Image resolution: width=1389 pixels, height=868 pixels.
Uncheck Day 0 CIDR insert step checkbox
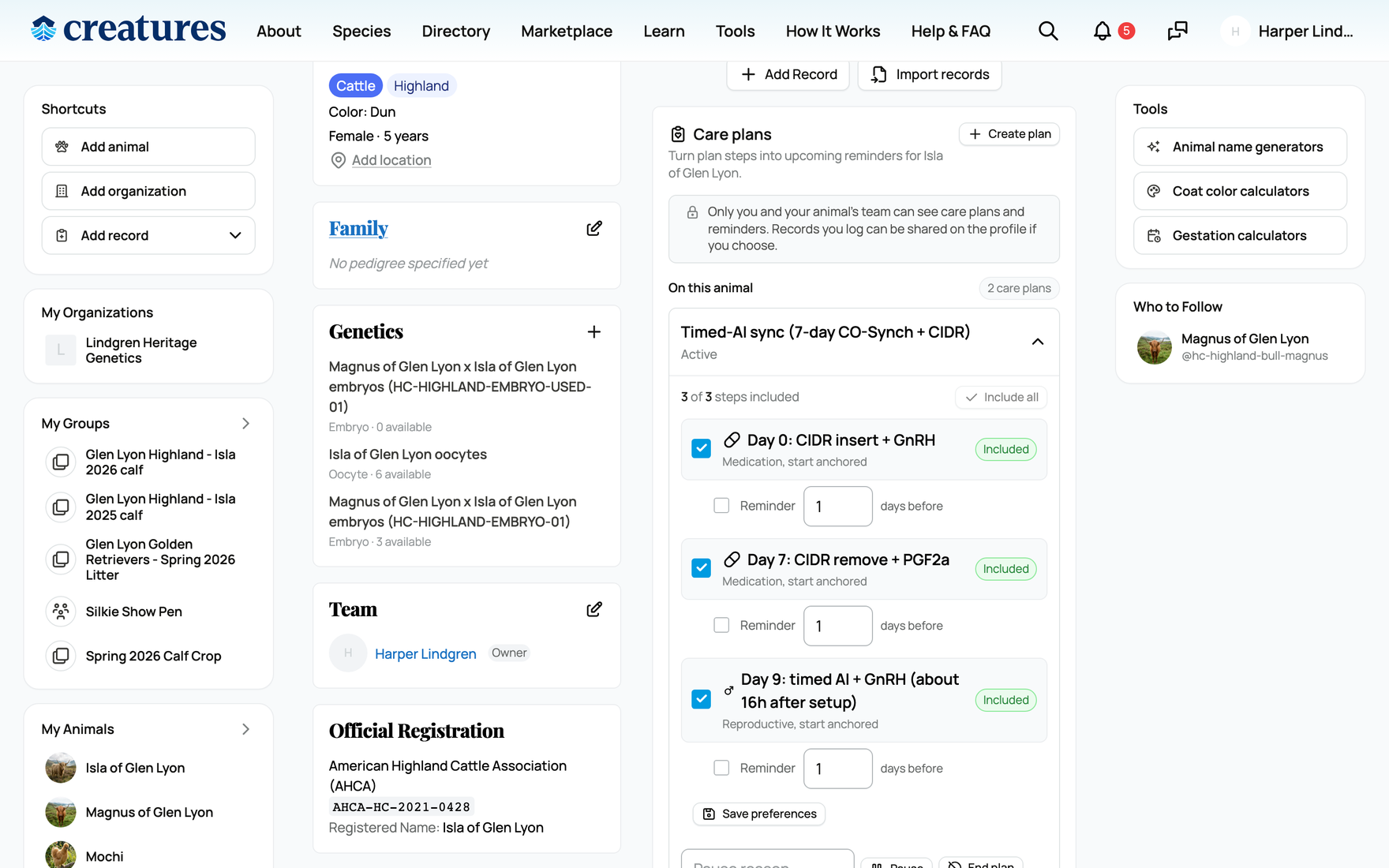point(701,448)
